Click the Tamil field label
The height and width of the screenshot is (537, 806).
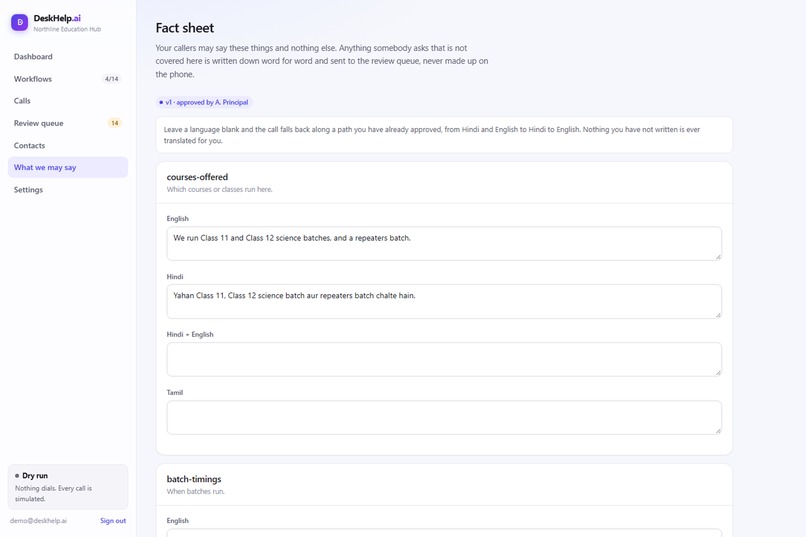click(x=175, y=393)
